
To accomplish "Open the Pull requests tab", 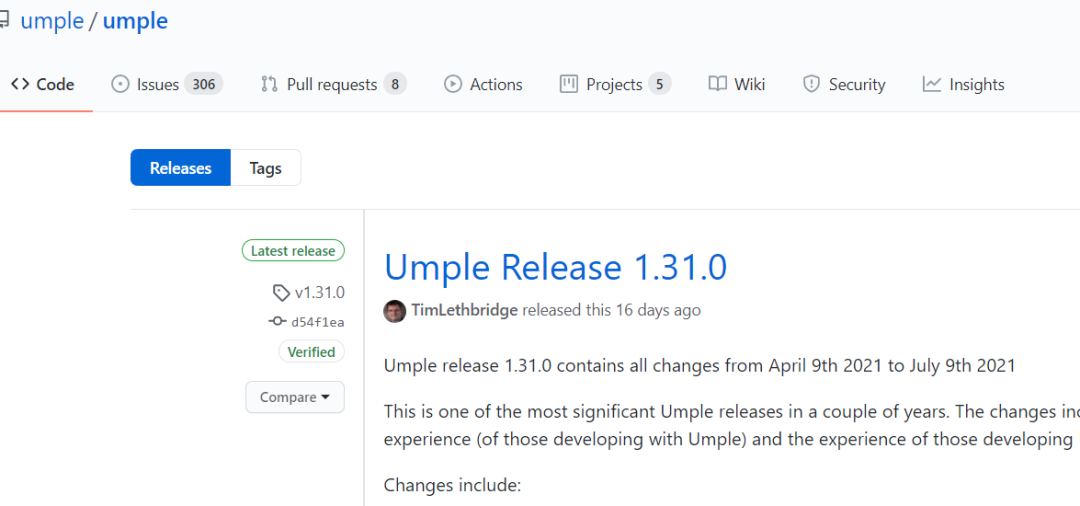I will [333, 85].
